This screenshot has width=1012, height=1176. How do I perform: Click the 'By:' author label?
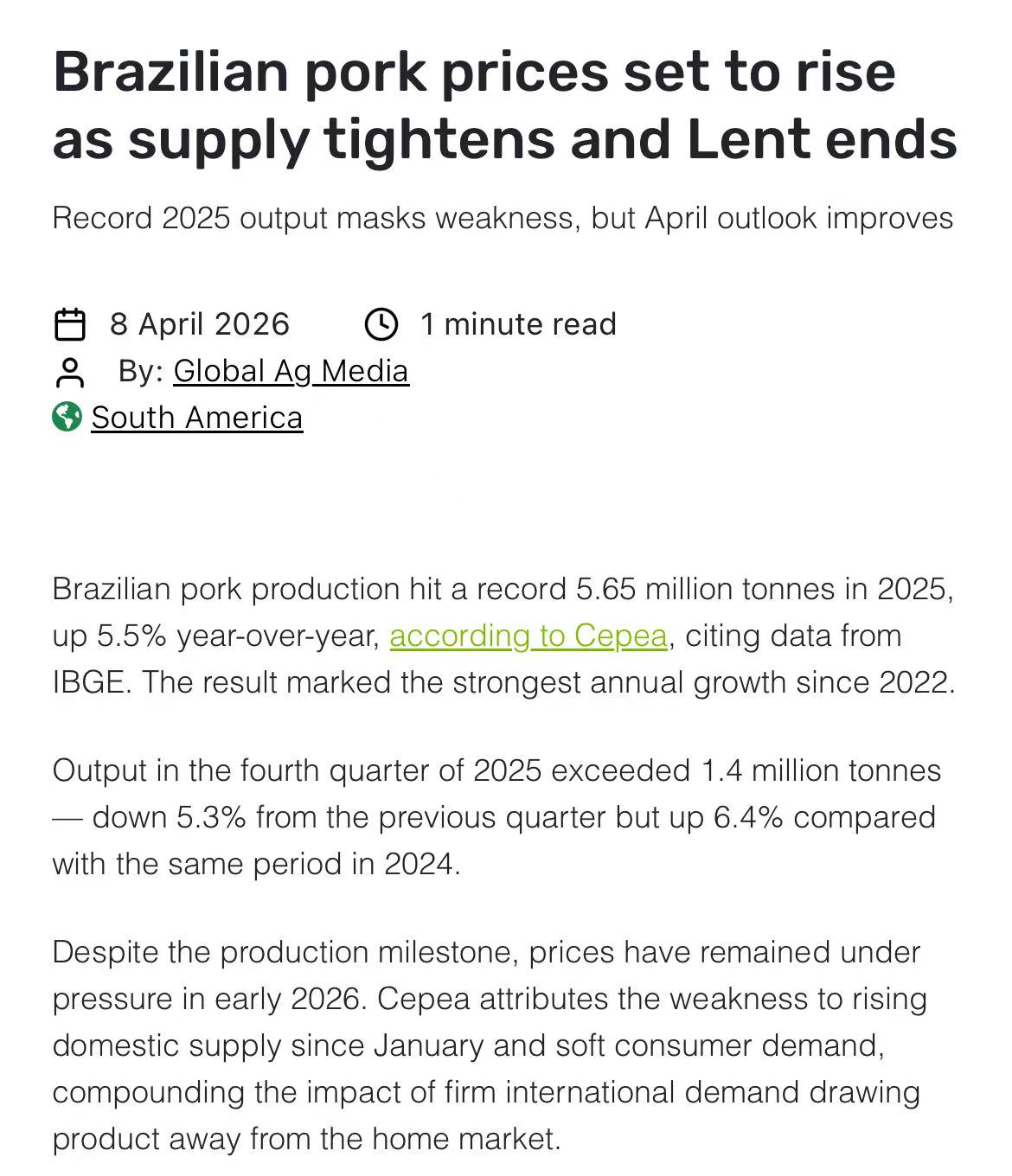(x=141, y=371)
